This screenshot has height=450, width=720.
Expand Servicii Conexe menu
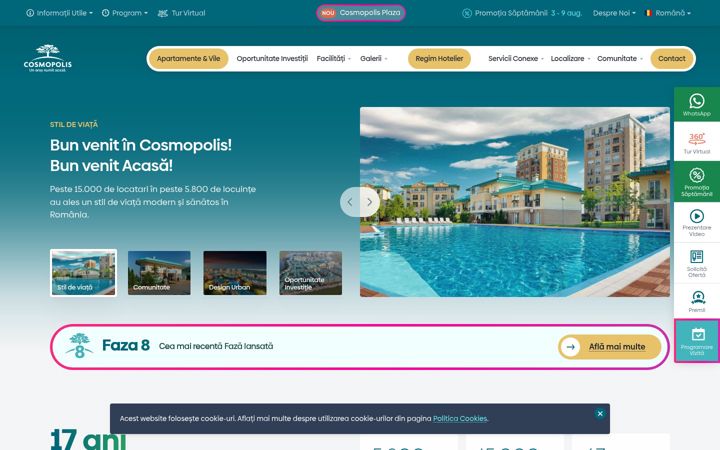(516, 58)
